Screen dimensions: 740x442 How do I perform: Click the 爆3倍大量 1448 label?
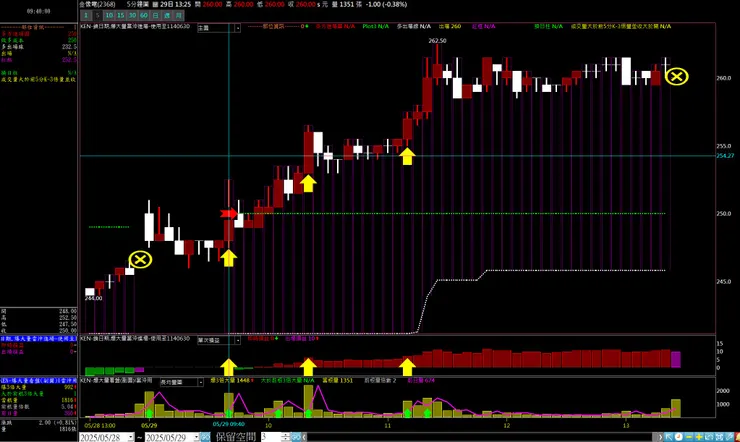click(x=229, y=380)
